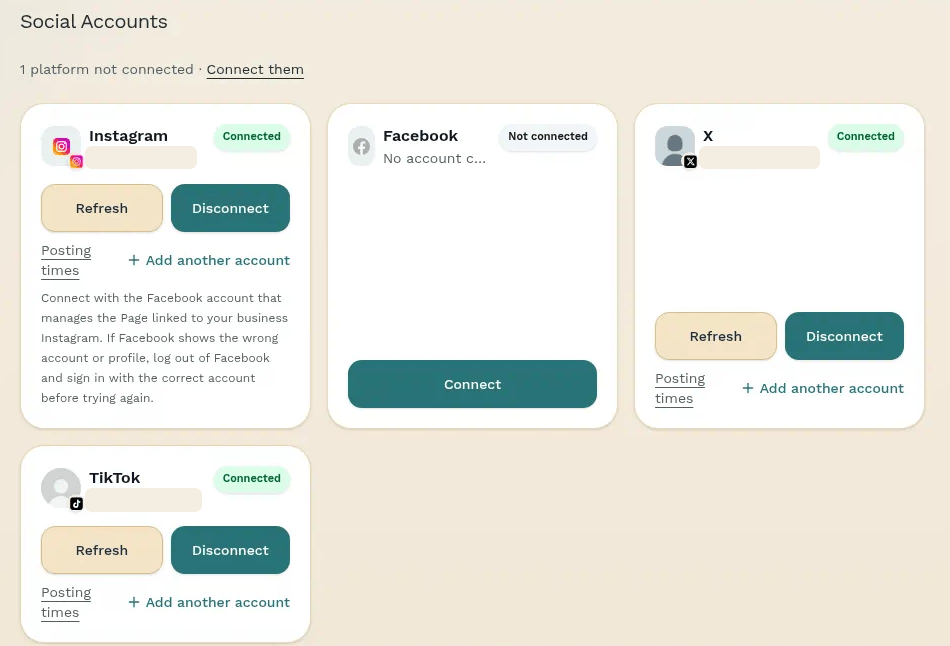
Task: Add another account under Instagram
Action: 209,260
